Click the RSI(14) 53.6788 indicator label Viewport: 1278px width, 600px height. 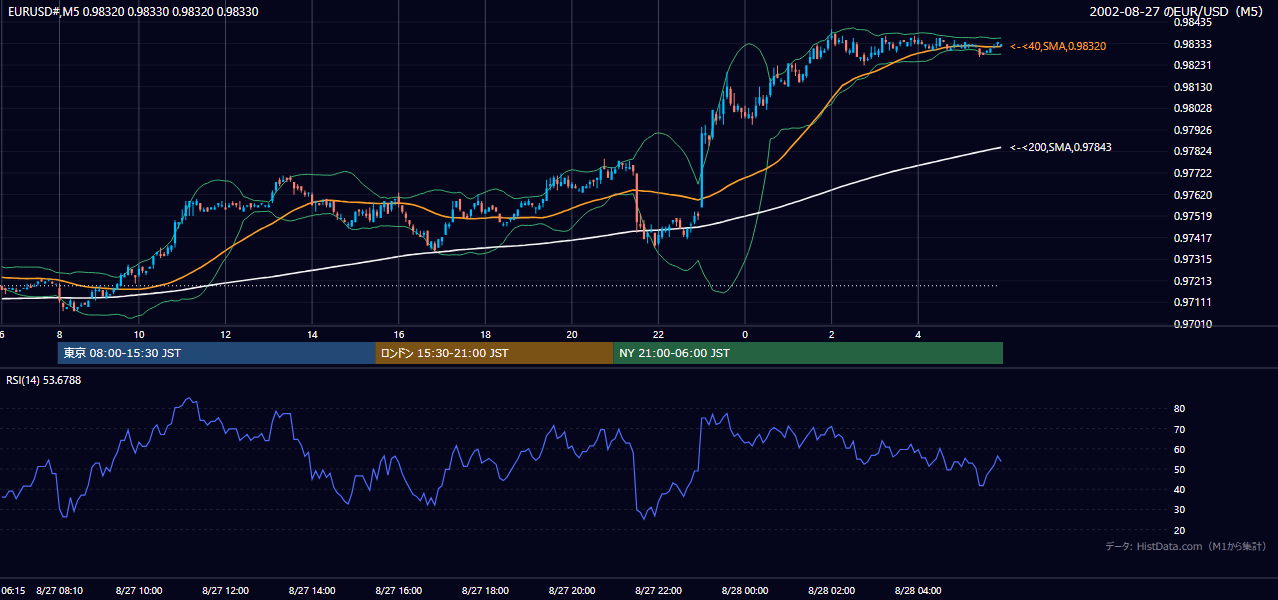[44, 380]
